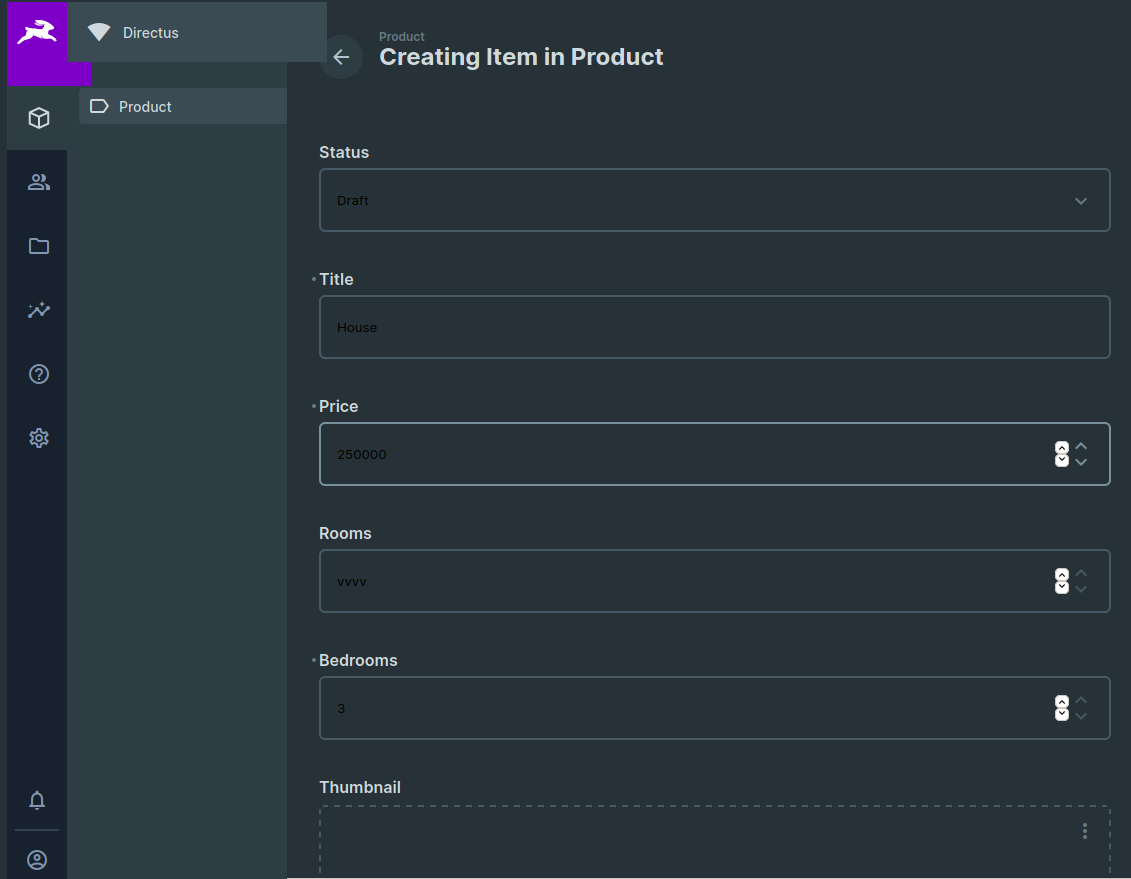Select the Product collection in navigation
This screenshot has width=1131, height=879.
[145, 105]
